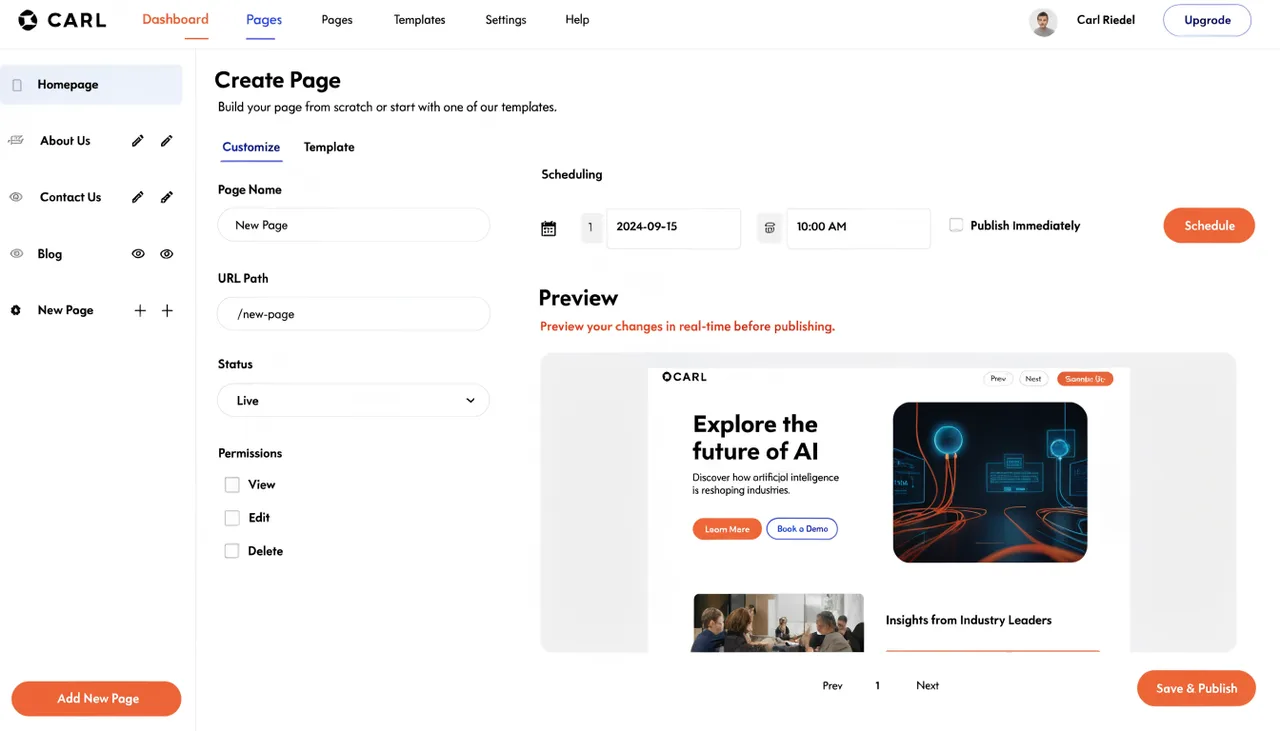Open the Status dropdown showing Live
Viewport: 1280px width, 731px height.
354,400
